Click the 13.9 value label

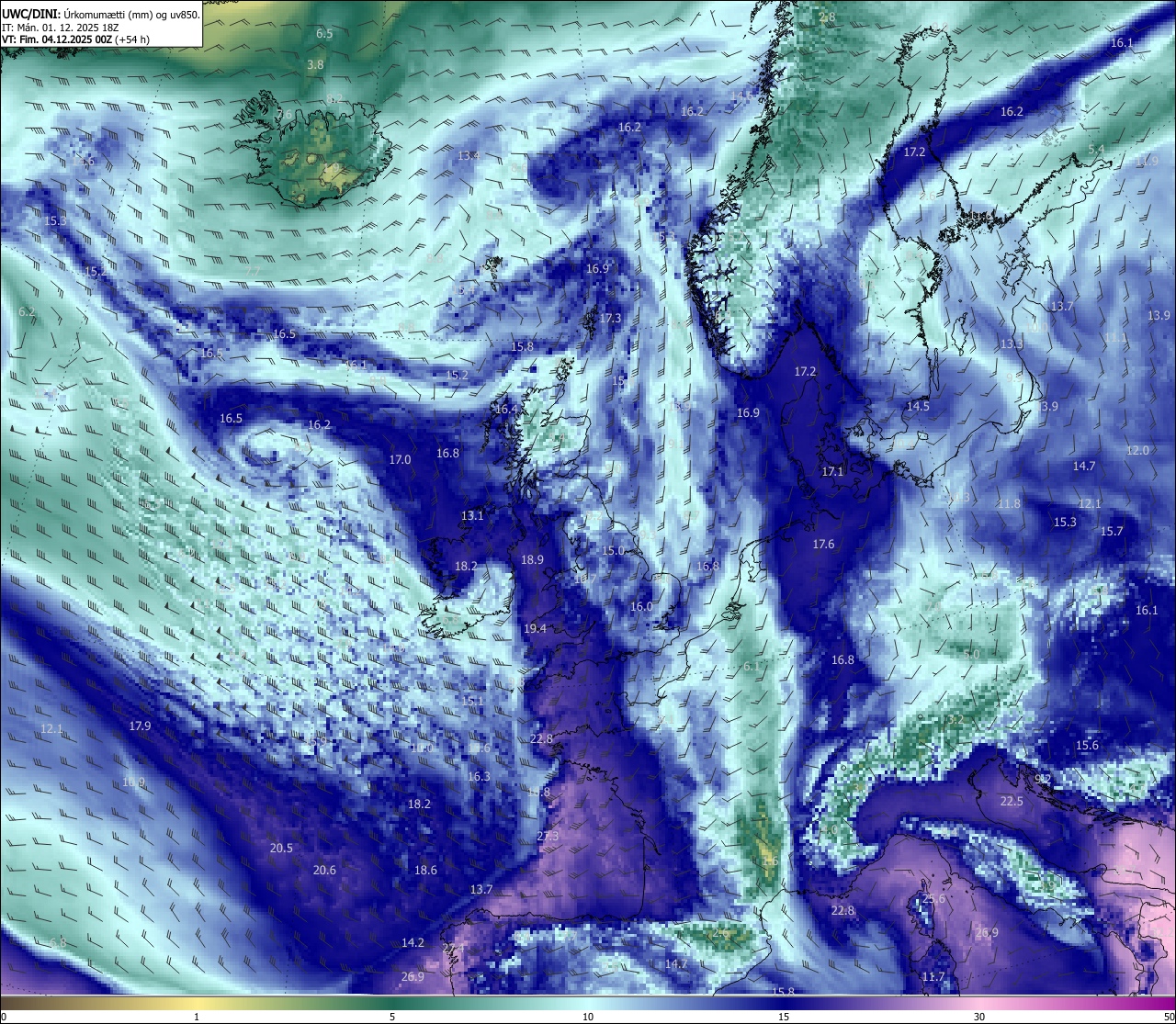[1159, 315]
